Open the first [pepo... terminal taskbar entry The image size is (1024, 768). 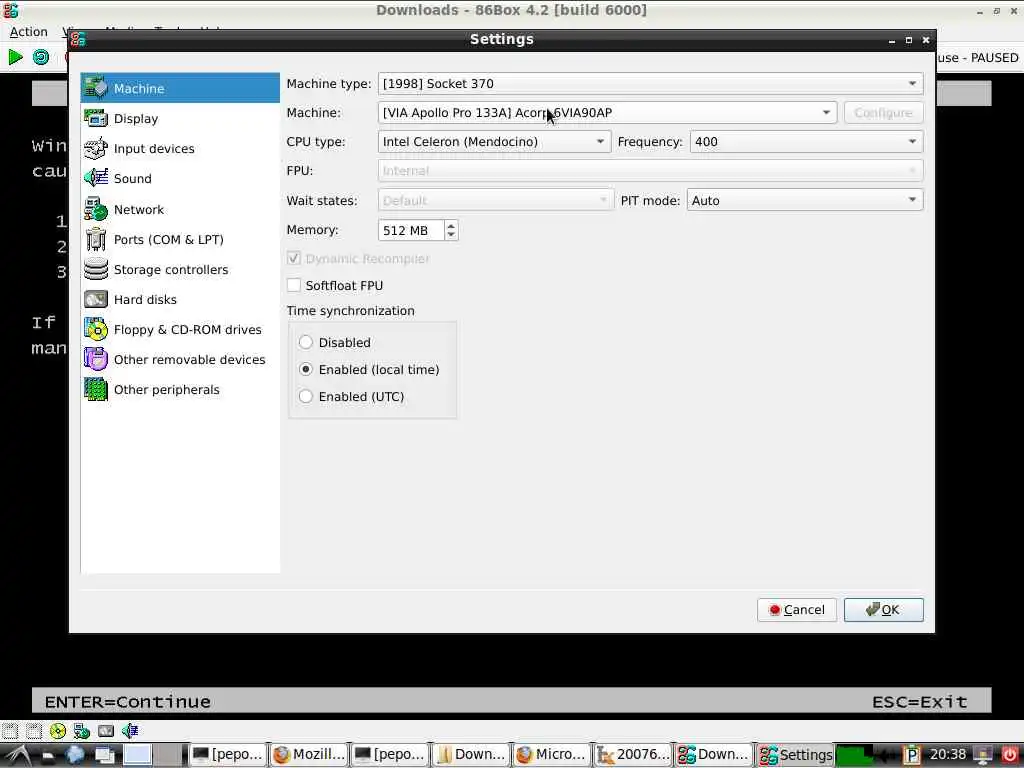(228, 754)
